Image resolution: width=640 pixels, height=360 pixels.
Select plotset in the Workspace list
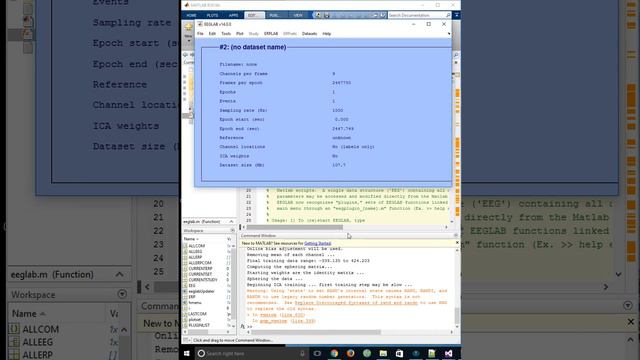pyautogui.click(x=195, y=320)
